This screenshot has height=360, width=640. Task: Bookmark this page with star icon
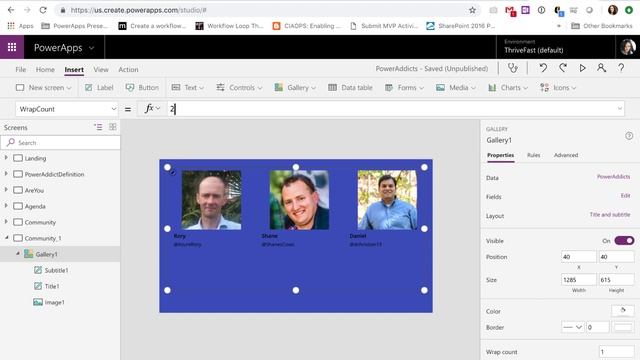[x=472, y=10]
